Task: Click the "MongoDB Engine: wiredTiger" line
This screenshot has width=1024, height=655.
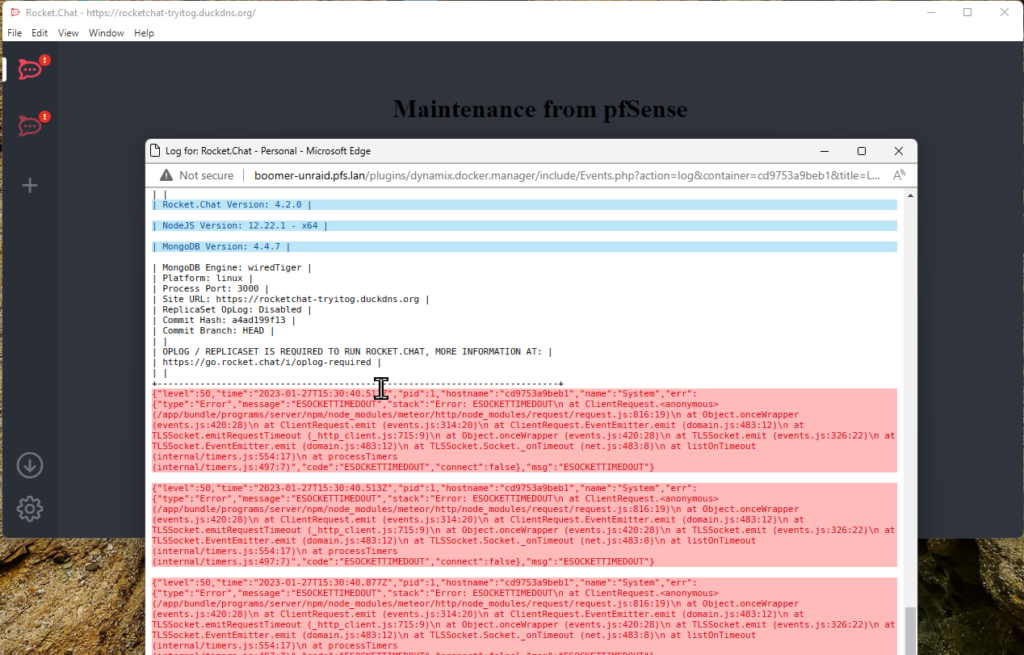Action: (232, 268)
